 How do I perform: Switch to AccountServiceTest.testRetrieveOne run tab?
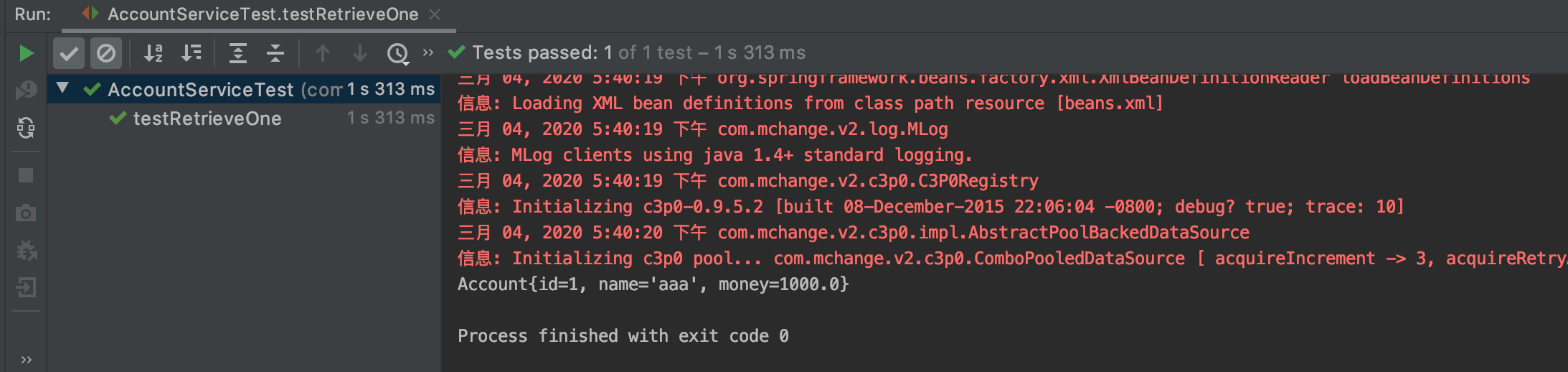[x=263, y=14]
